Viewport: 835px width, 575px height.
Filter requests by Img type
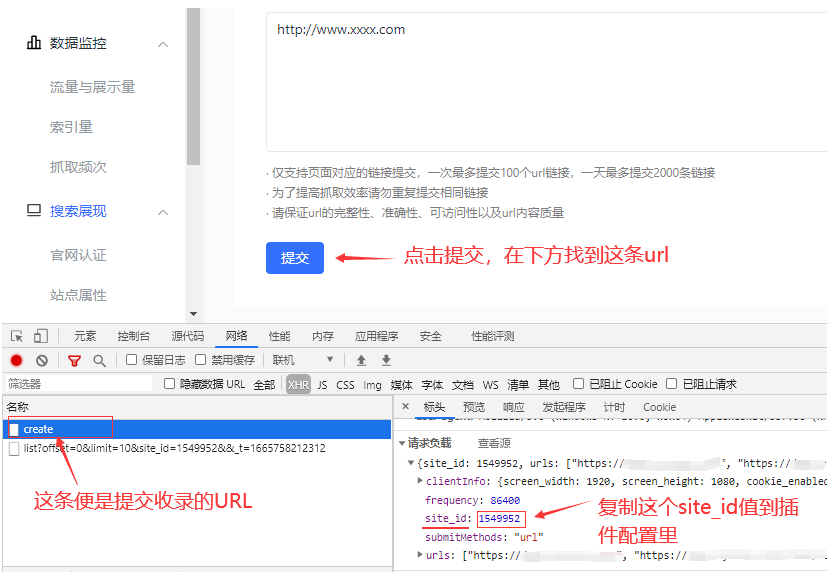(x=372, y=384)
